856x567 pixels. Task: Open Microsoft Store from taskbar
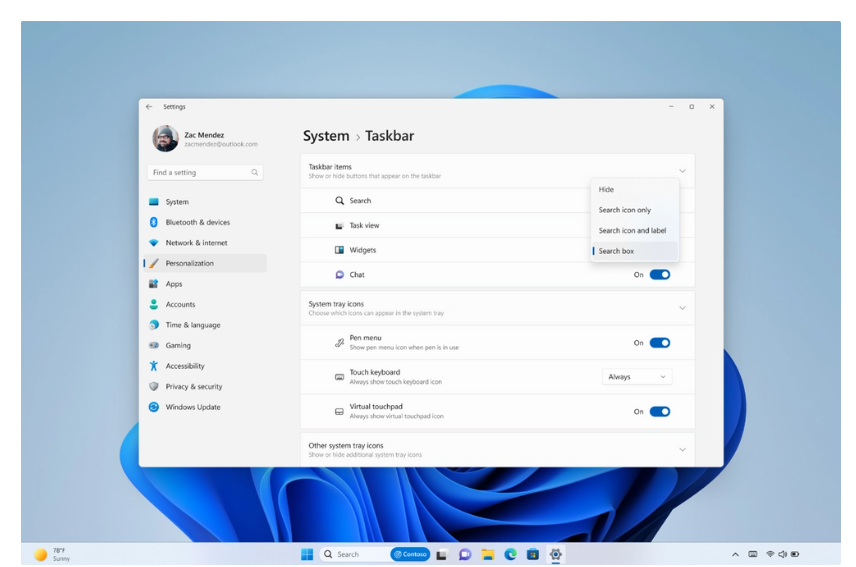pyautogui.click(x=533, y=554)
